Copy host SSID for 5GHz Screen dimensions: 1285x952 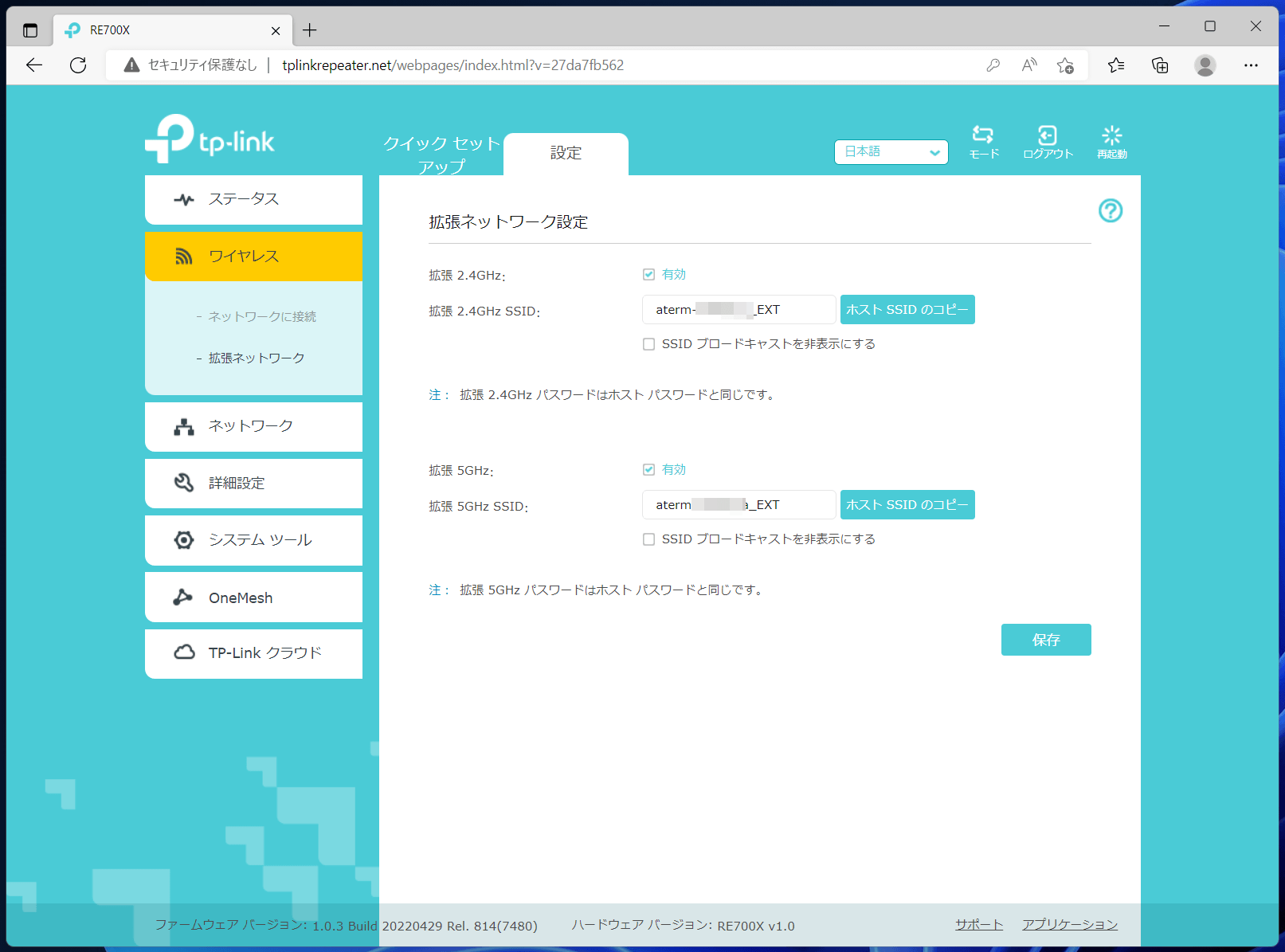coord(907,505)
